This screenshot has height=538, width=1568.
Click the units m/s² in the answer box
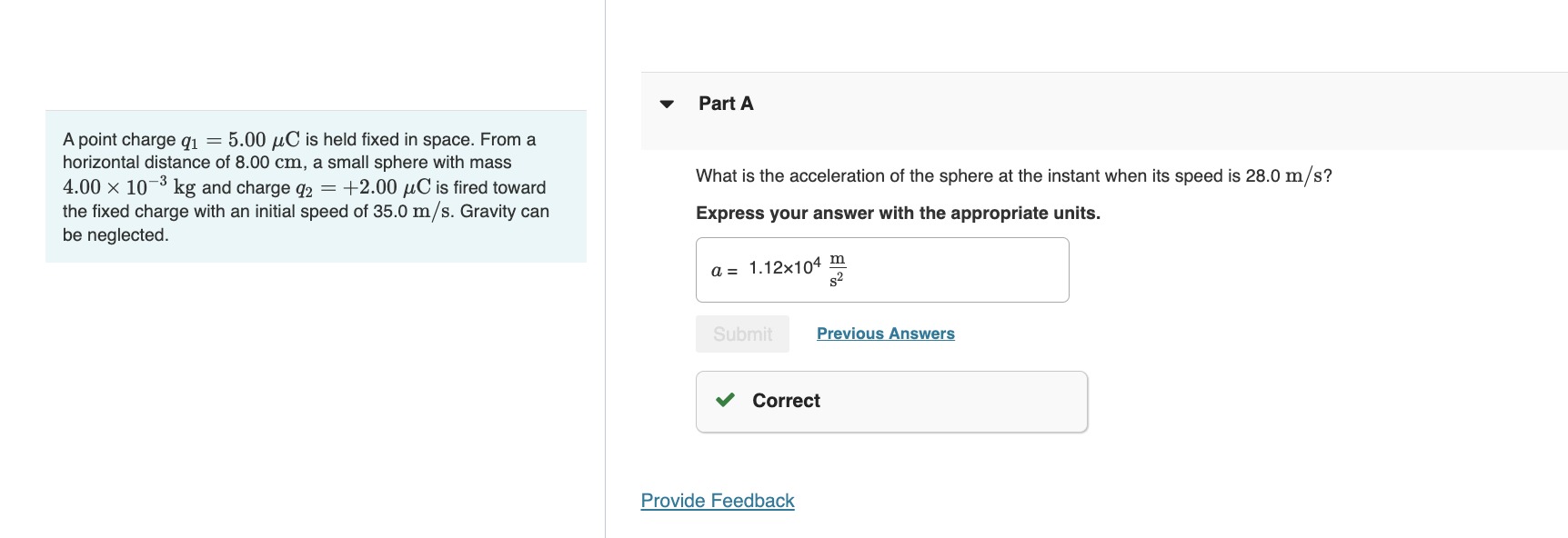click(836, 269)
